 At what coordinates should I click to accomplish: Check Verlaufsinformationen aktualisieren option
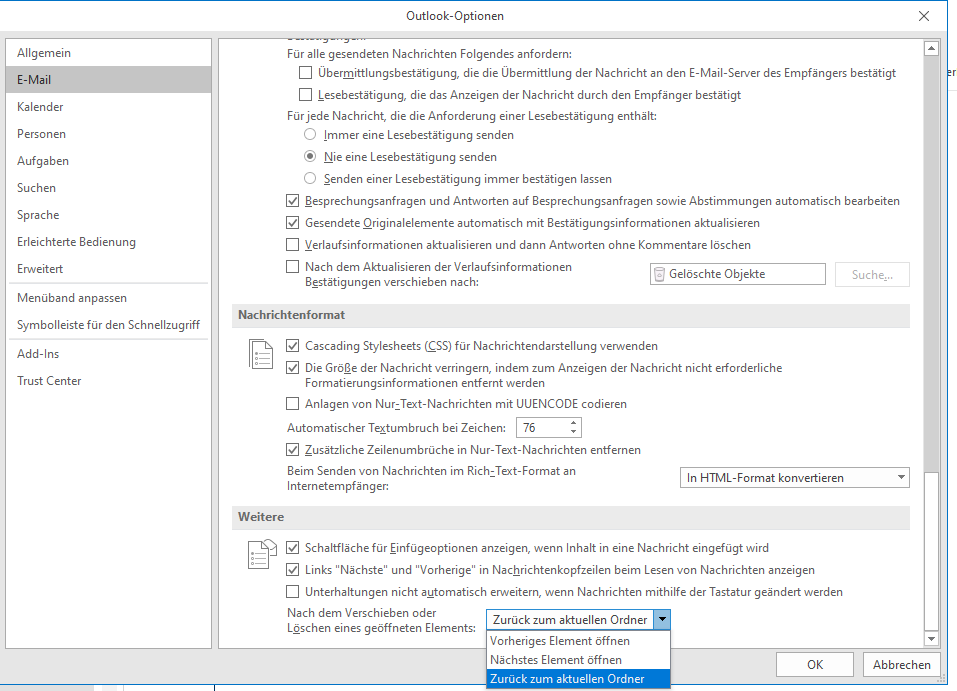[x=293, y=245]
